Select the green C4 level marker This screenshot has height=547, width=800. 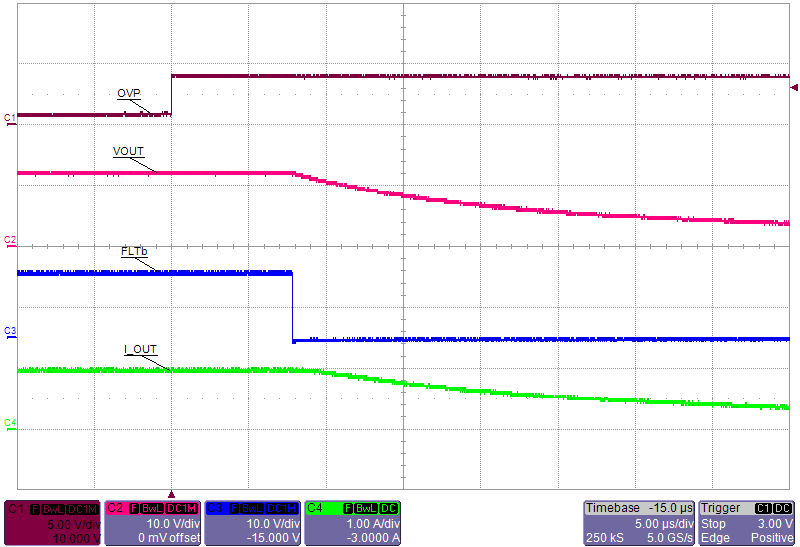click(x=9, y=423)
